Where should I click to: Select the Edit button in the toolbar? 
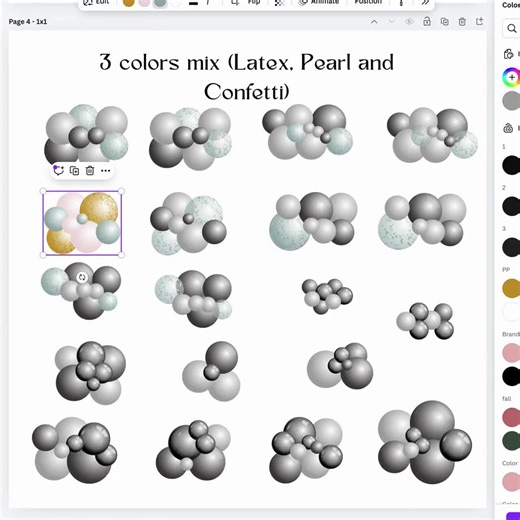(97, 2)
